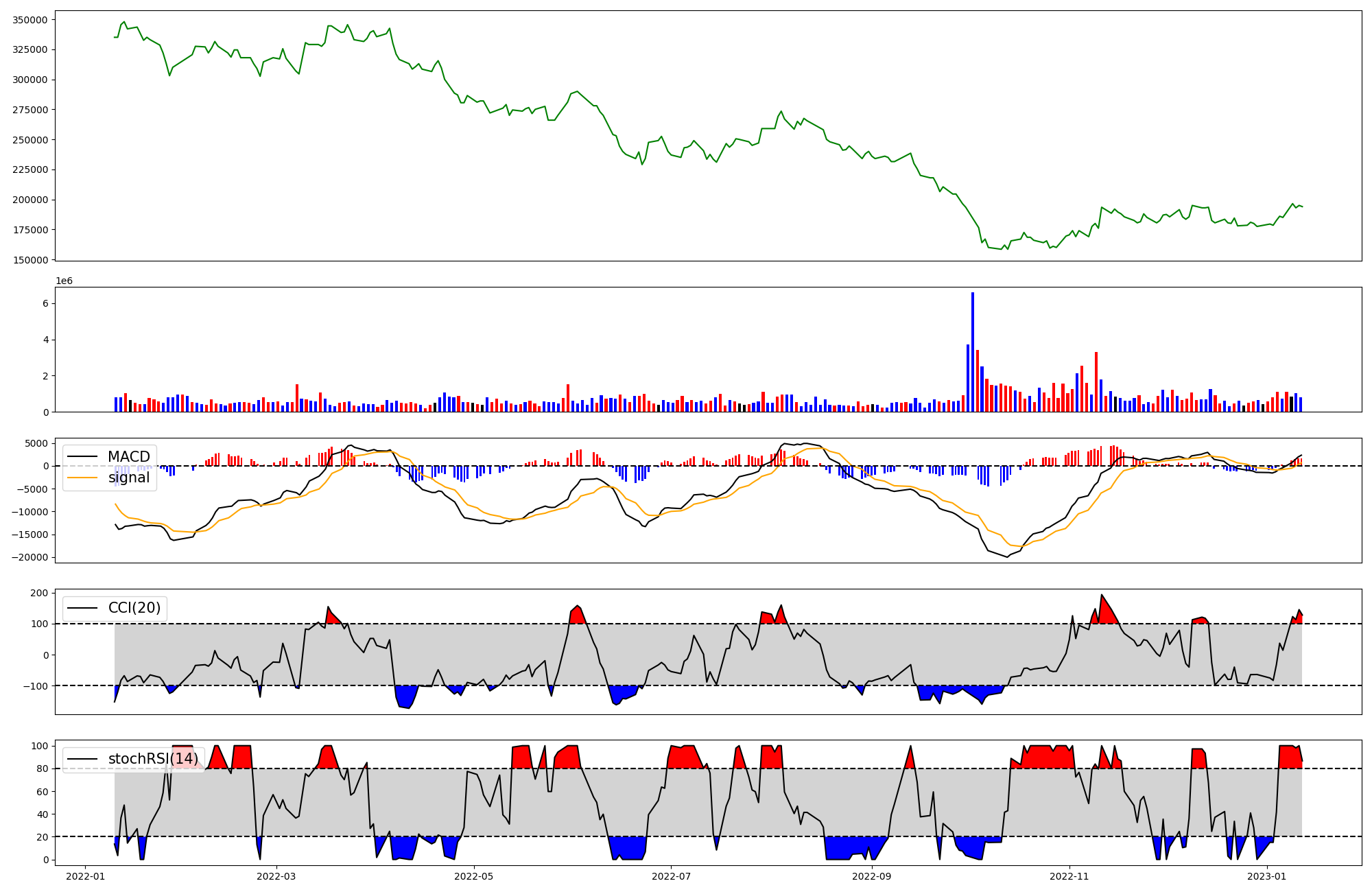The width and height of the screenshot is (1372, 892).
Task: Click the black MACD legend line sample
Action: (x=83, y=457)
